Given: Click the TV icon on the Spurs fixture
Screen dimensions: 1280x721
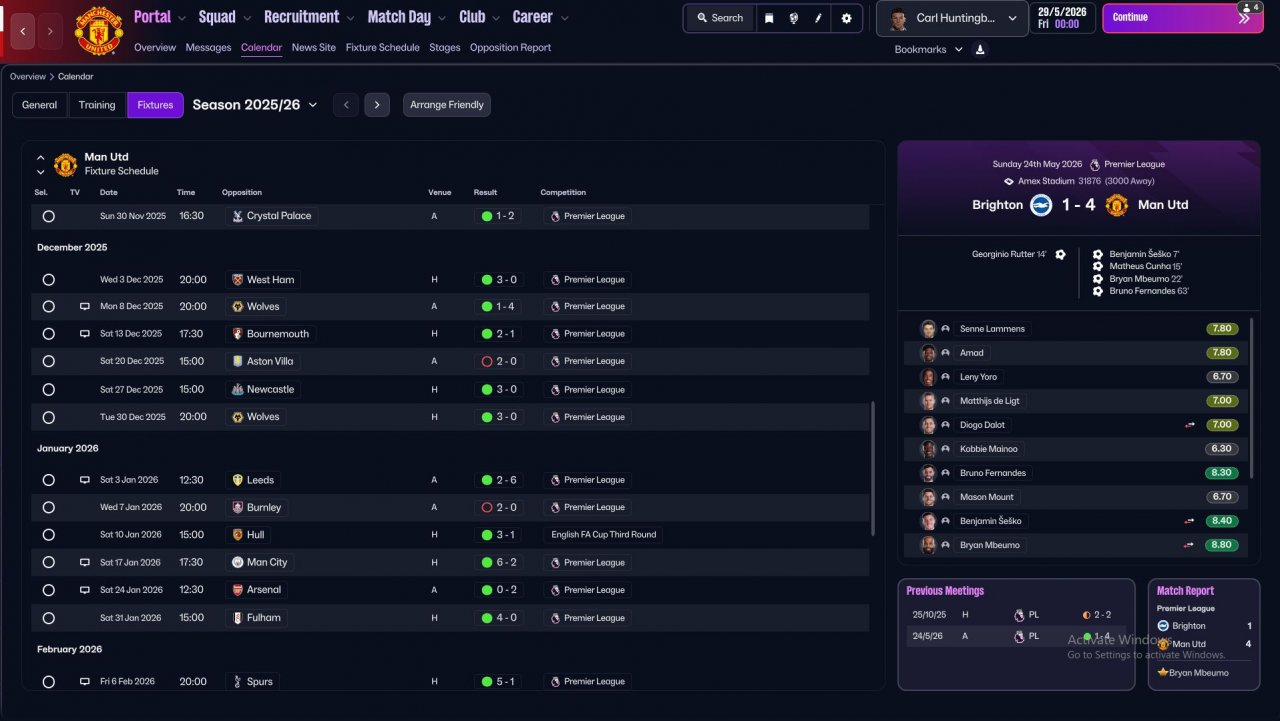Looking at the screenshot, I should (x=85, y=682).
